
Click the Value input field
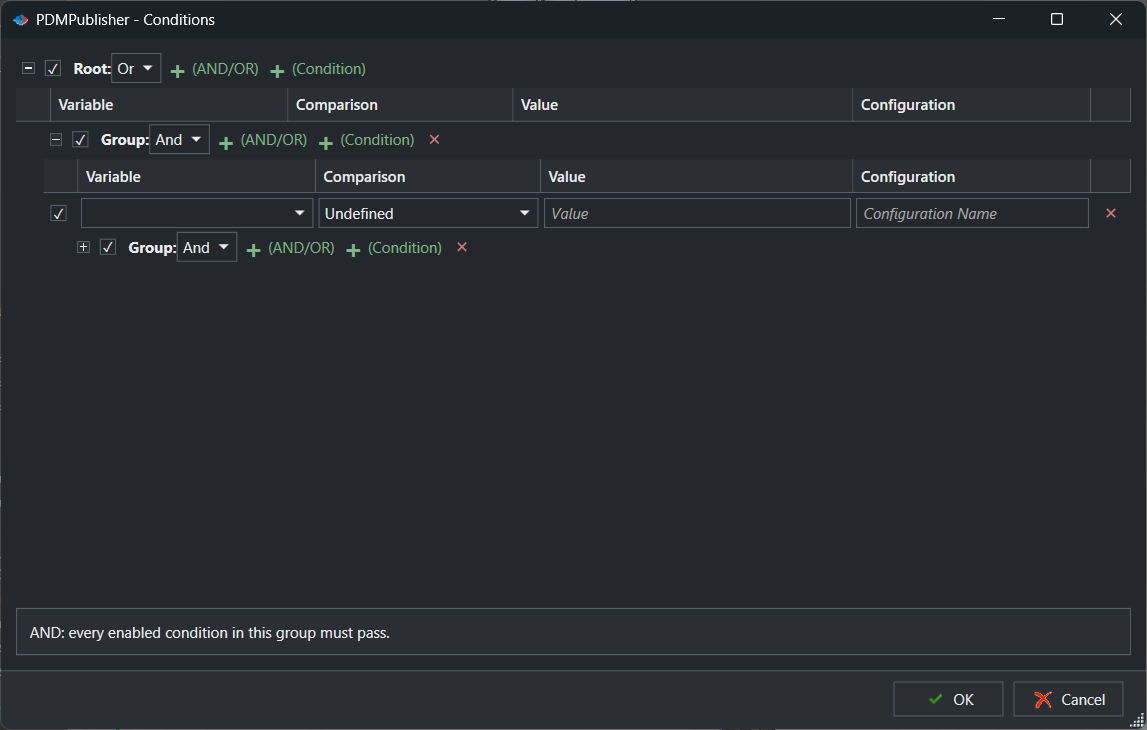coord(697,213)
